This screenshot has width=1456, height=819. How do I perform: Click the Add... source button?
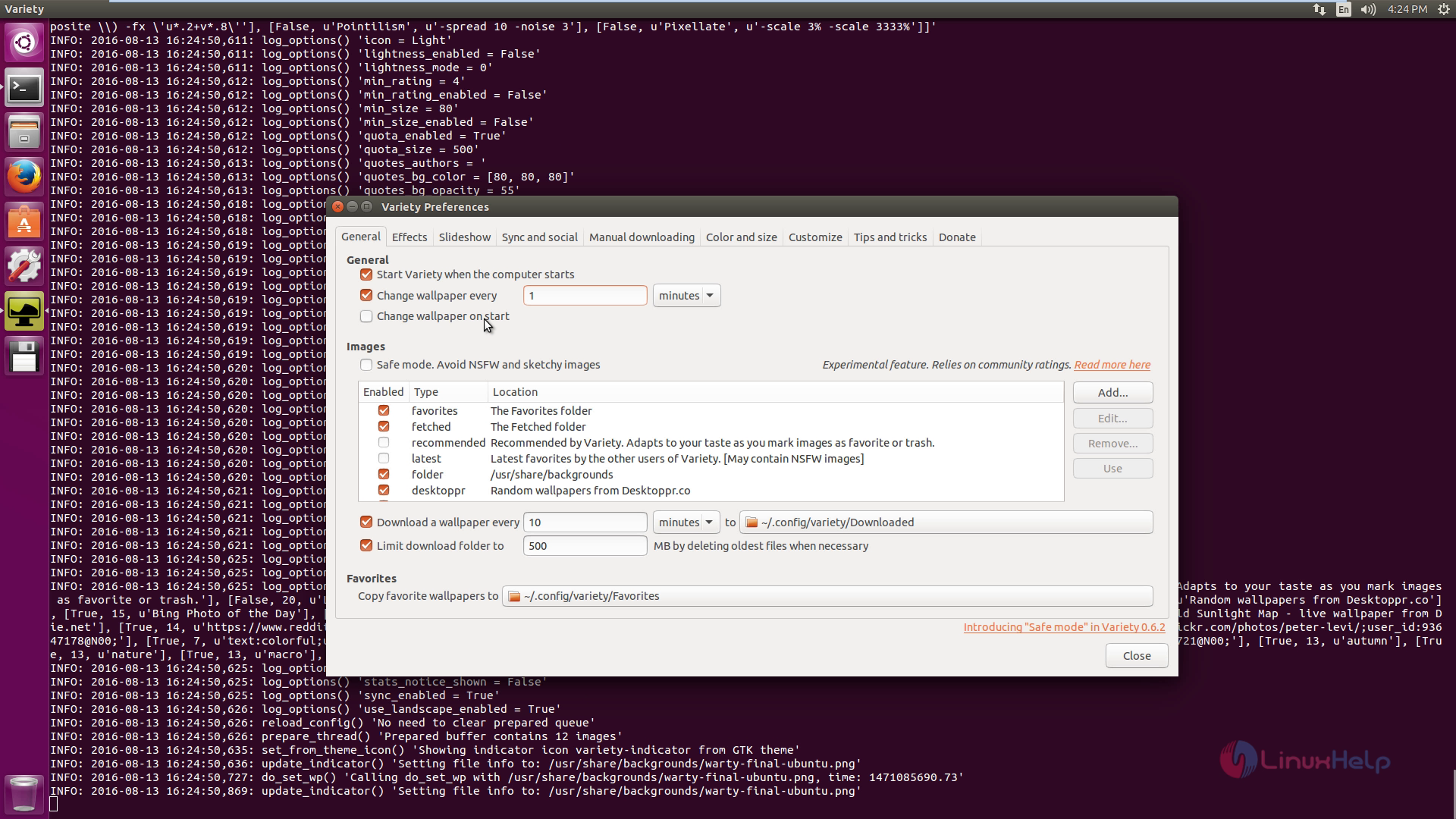1112,393
